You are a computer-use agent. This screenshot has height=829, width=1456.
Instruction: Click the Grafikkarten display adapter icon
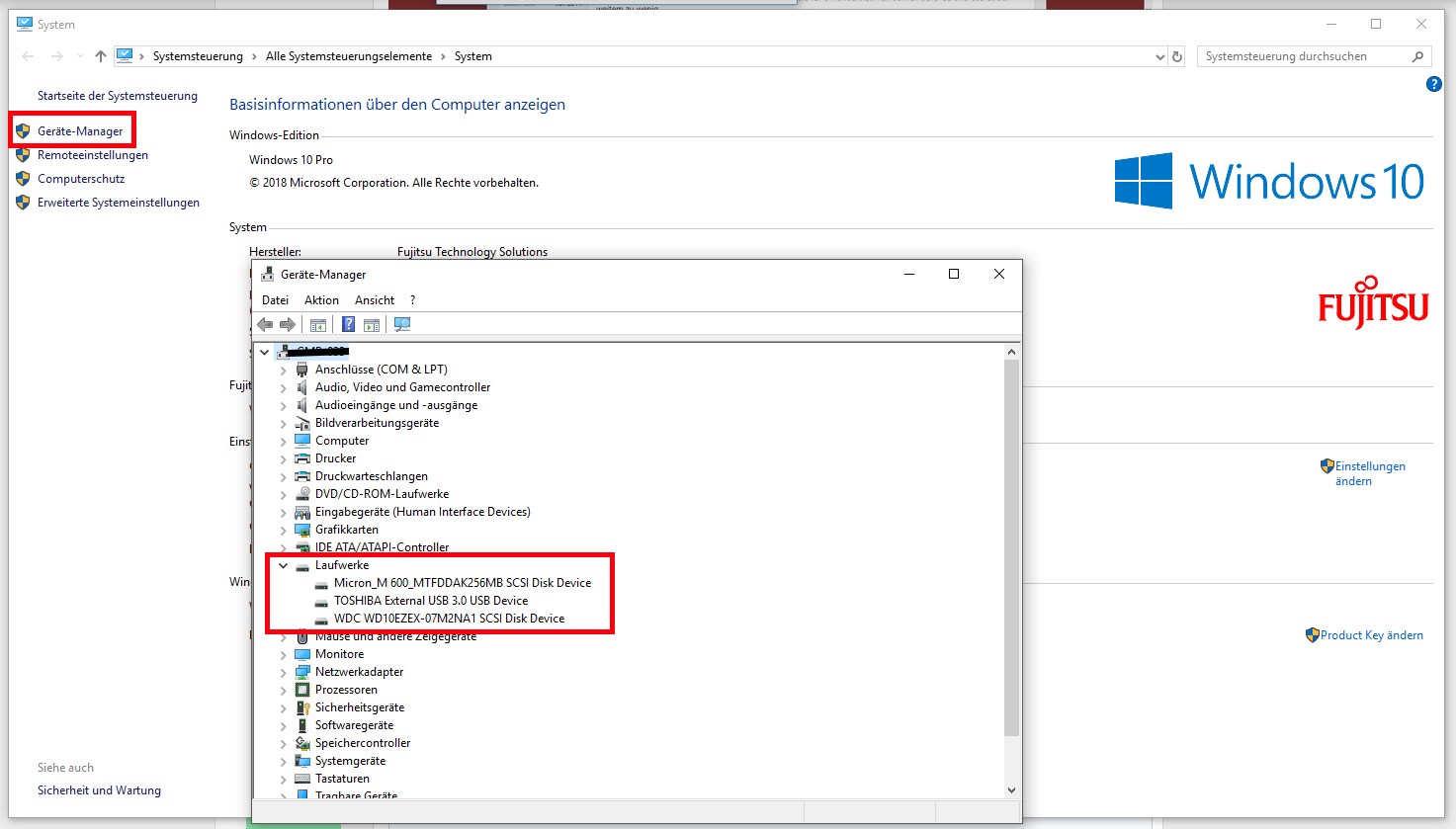tap(302, 530)
